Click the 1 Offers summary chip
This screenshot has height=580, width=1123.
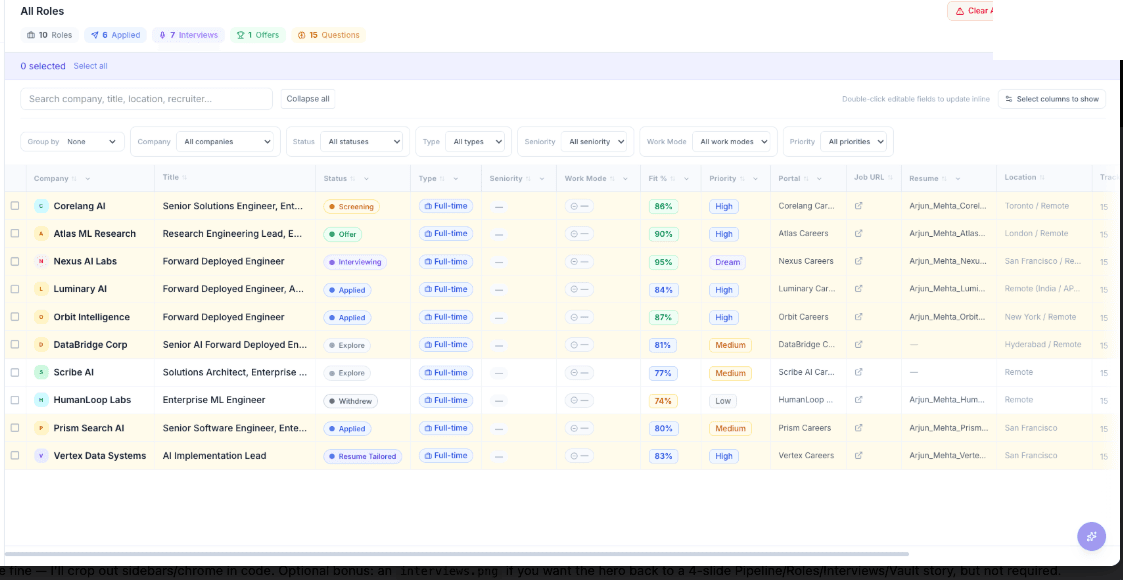[258, 35]
